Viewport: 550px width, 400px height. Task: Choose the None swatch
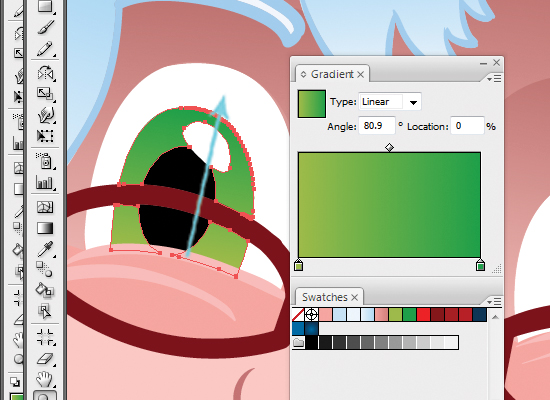click(298, 315)
